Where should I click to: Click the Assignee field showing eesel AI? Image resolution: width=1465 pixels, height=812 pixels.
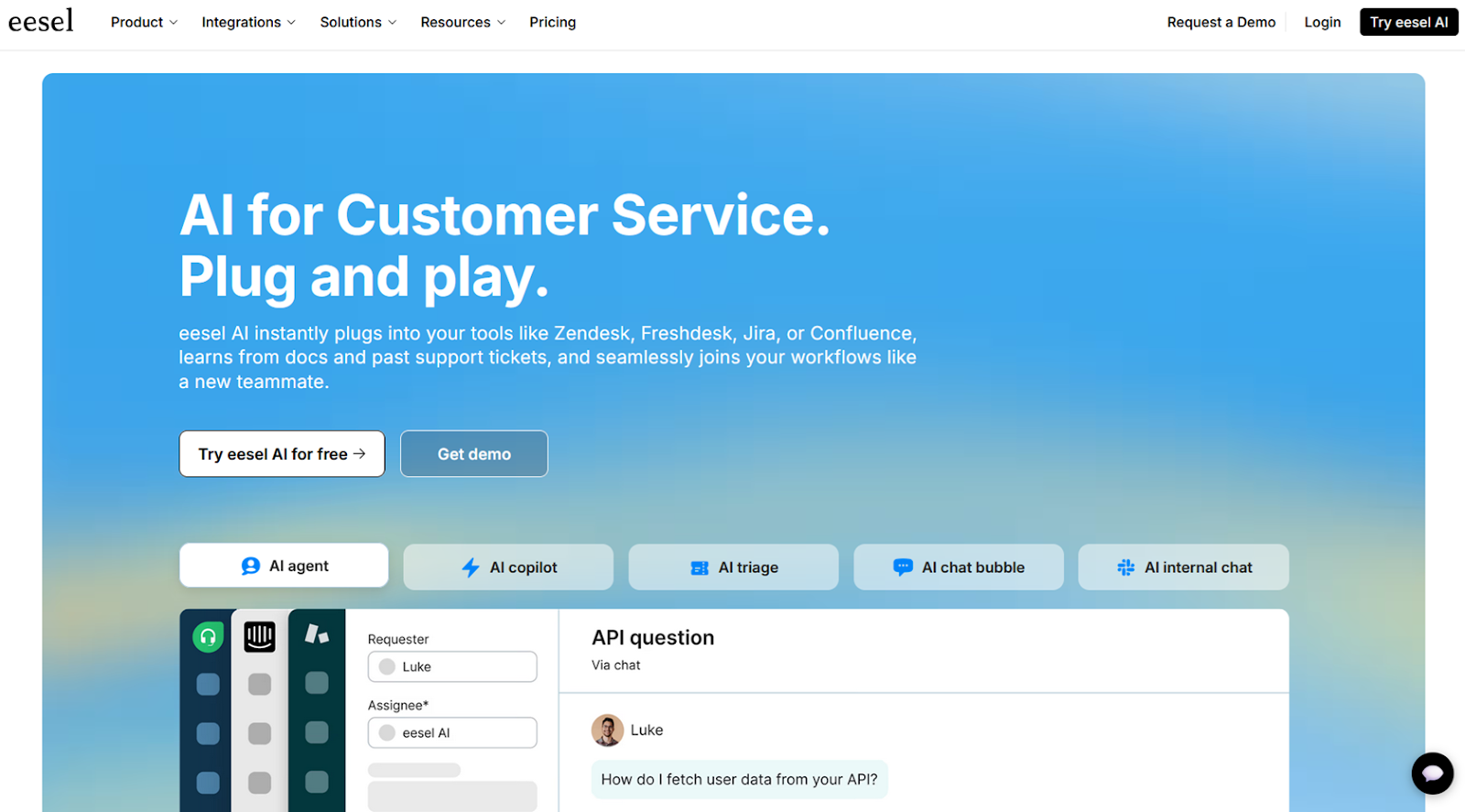pyautogui.click(x=452, y=732)
